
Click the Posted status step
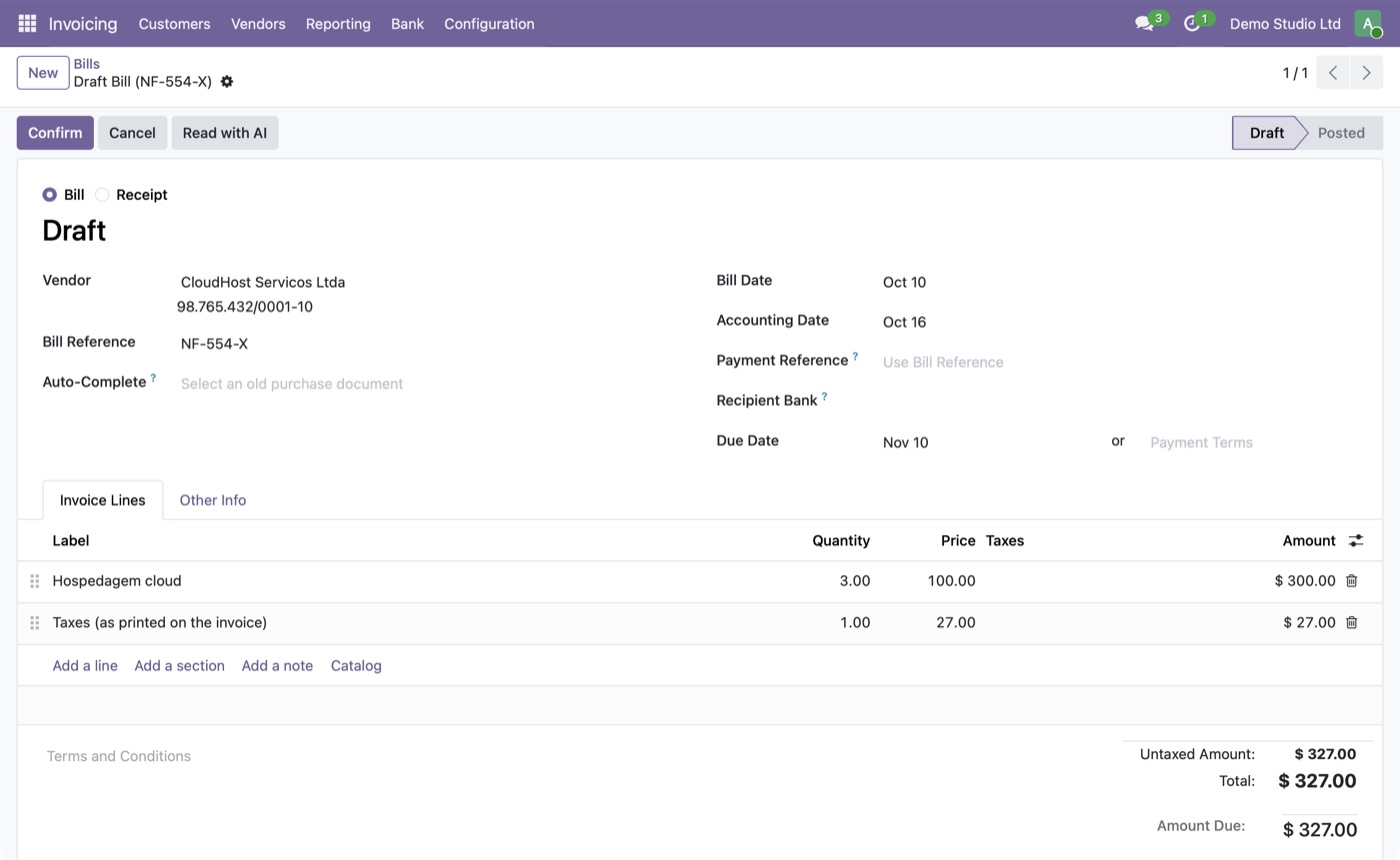point(1340,133)
